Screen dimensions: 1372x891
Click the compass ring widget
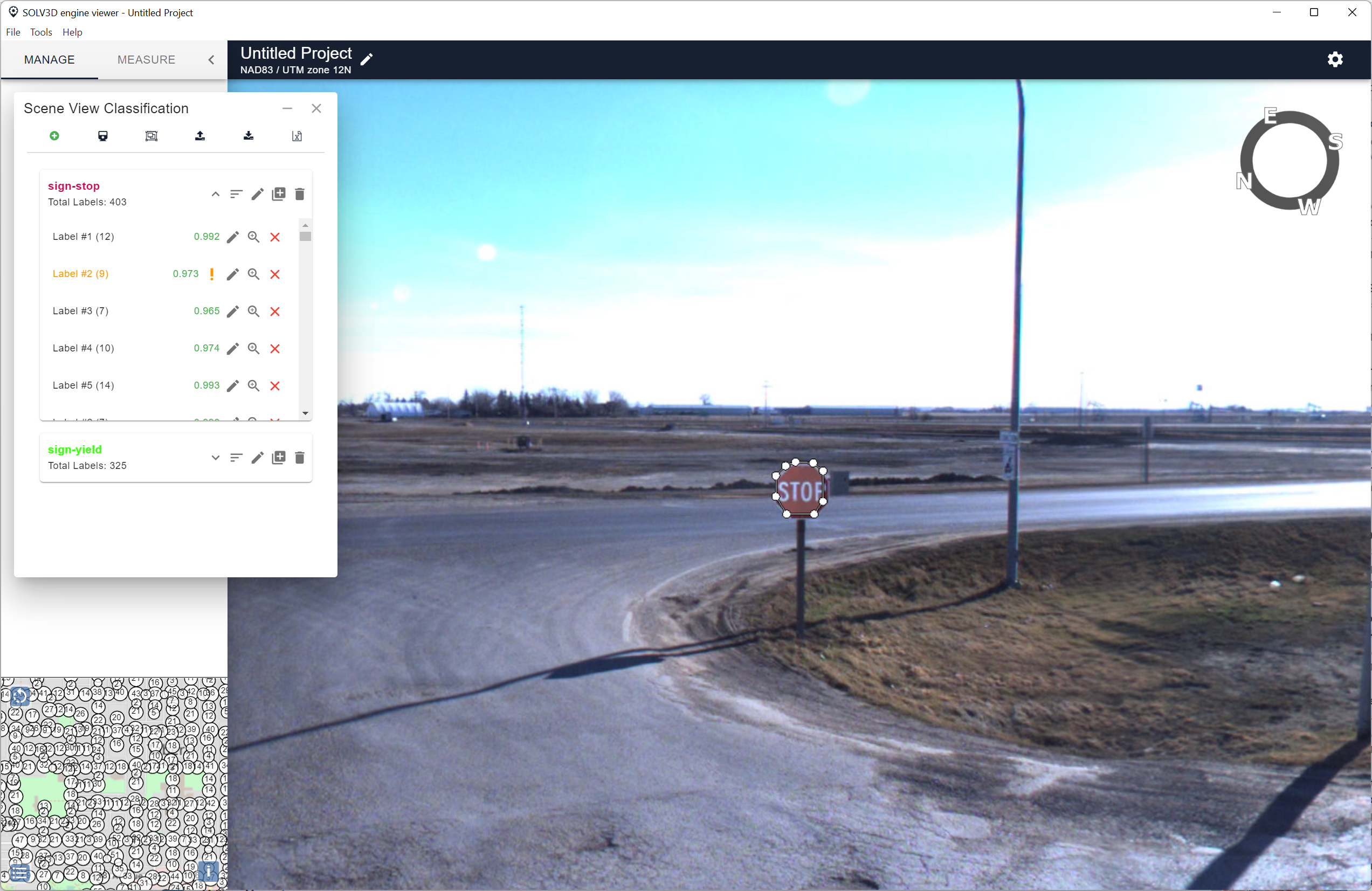click(x=1290, y=161)
